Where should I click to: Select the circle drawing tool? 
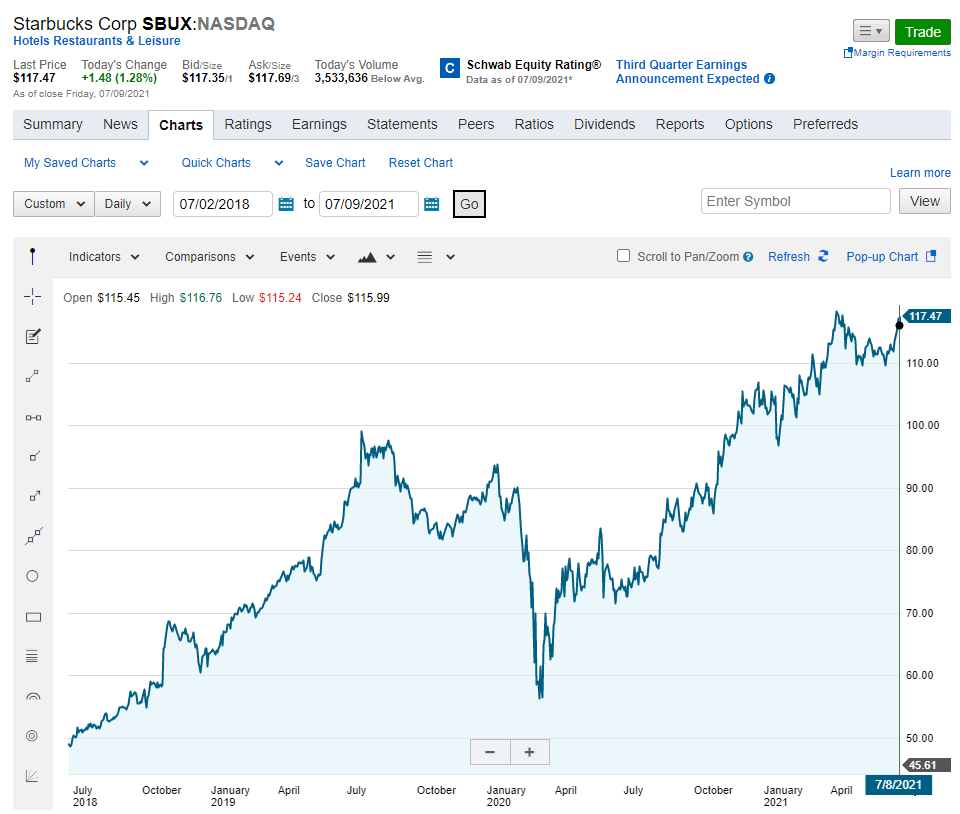click(x=32, y=576)
